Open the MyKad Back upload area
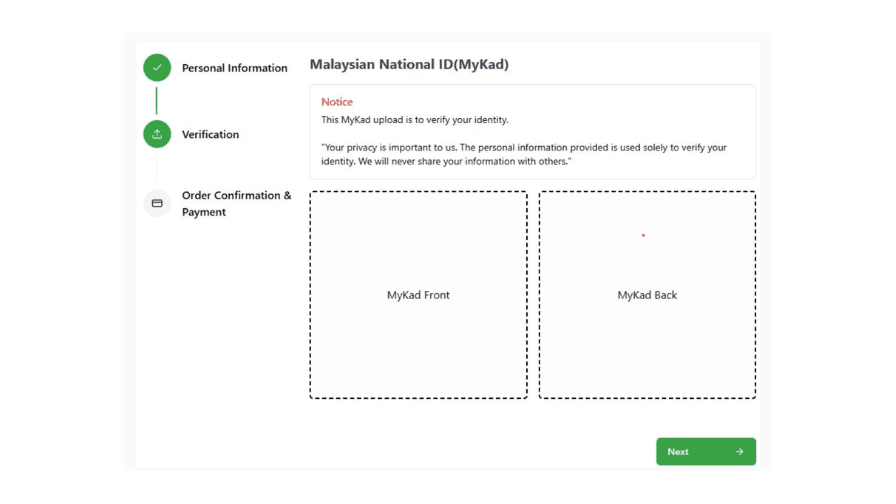Viewport: 896px width, 504px height. 647,295
